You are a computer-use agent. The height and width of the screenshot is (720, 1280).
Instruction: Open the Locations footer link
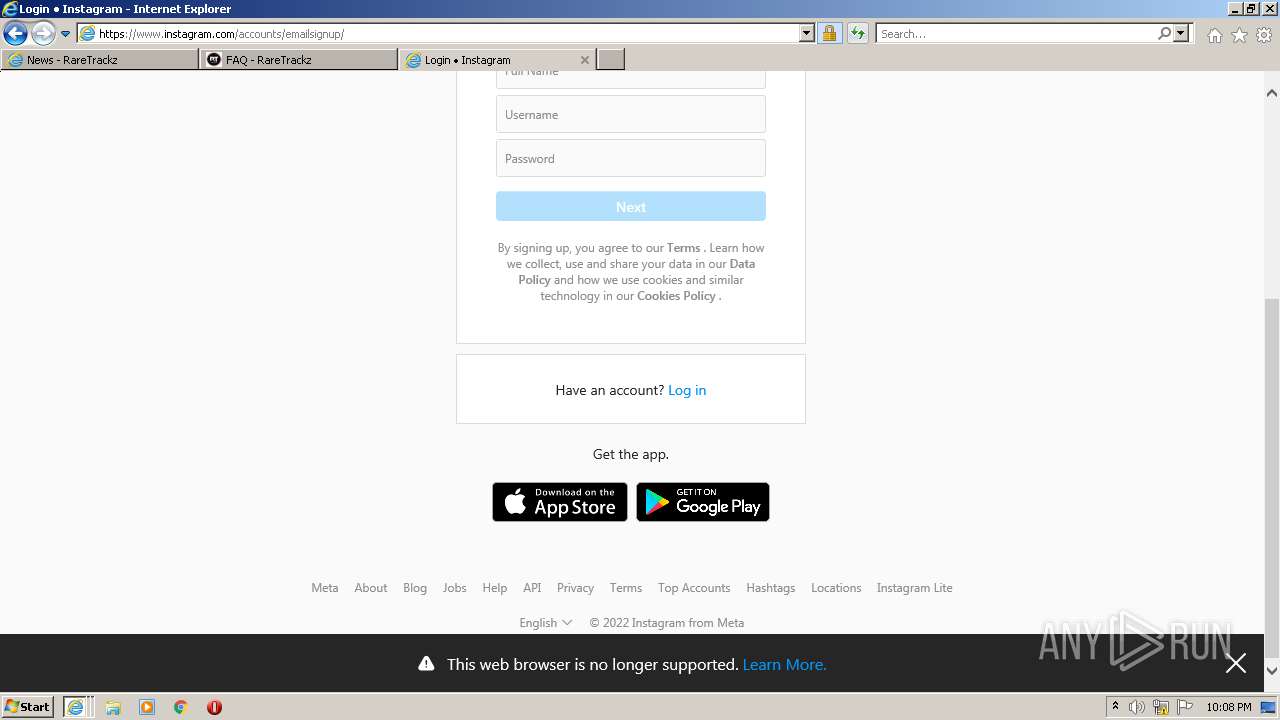[x=836, y=588]
